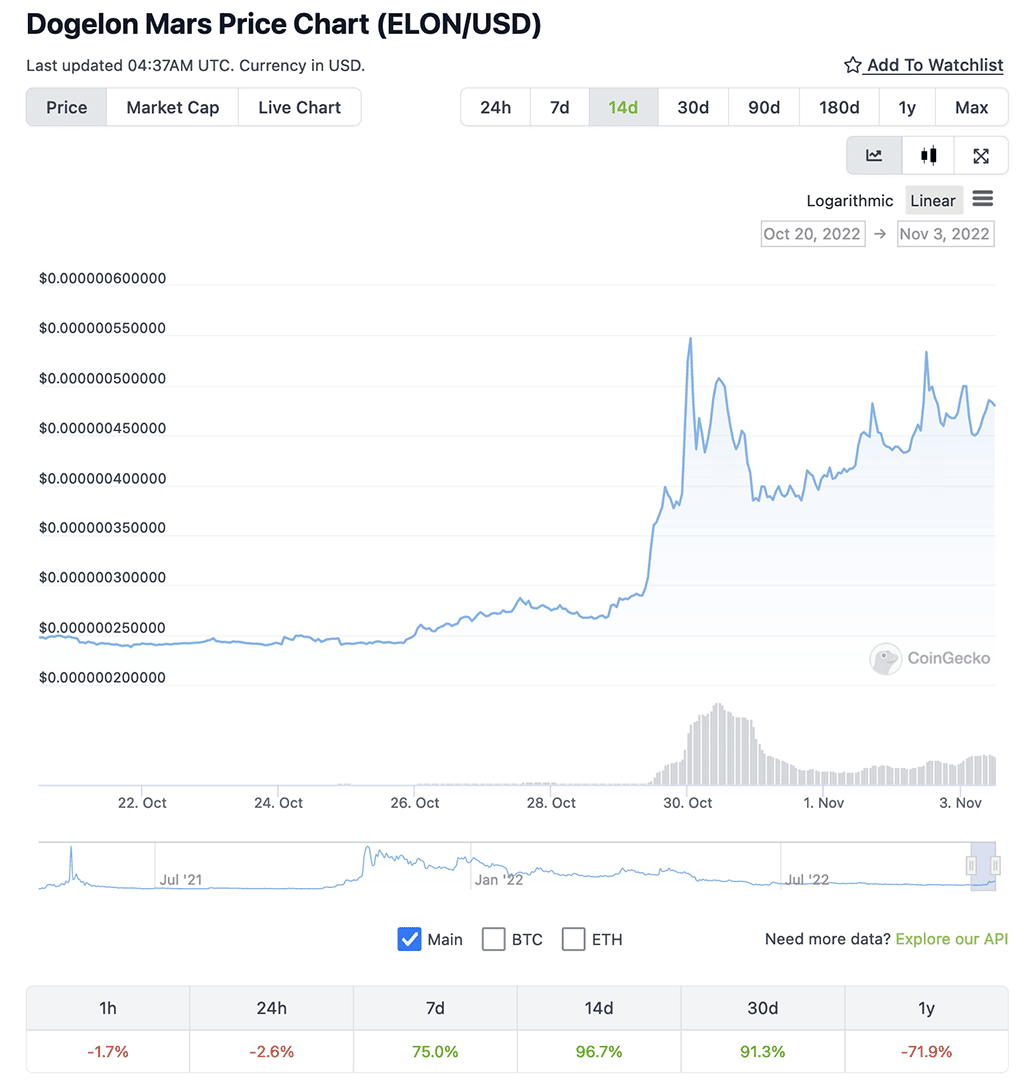The image size is (1024, 1085).
Task: Switch chart scale to Linear
Action: (x=933, y=200)
